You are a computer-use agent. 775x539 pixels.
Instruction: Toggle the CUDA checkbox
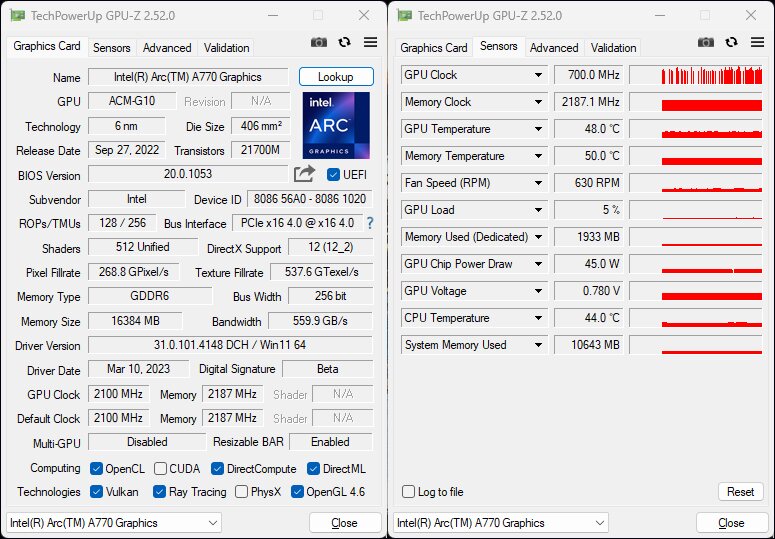tap(160, 469)
